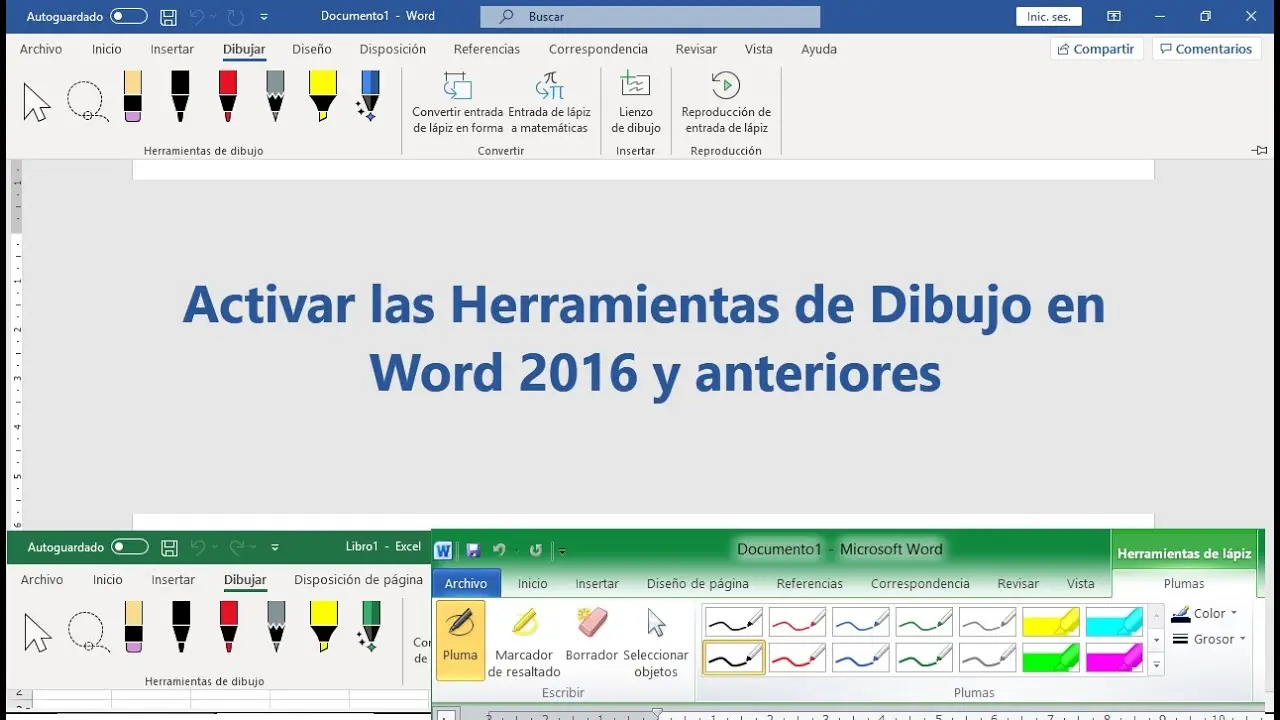This screenshot has height=720, width=1280.
Task: Open Disposición de página tab in Excel
Action: point(358,579)
